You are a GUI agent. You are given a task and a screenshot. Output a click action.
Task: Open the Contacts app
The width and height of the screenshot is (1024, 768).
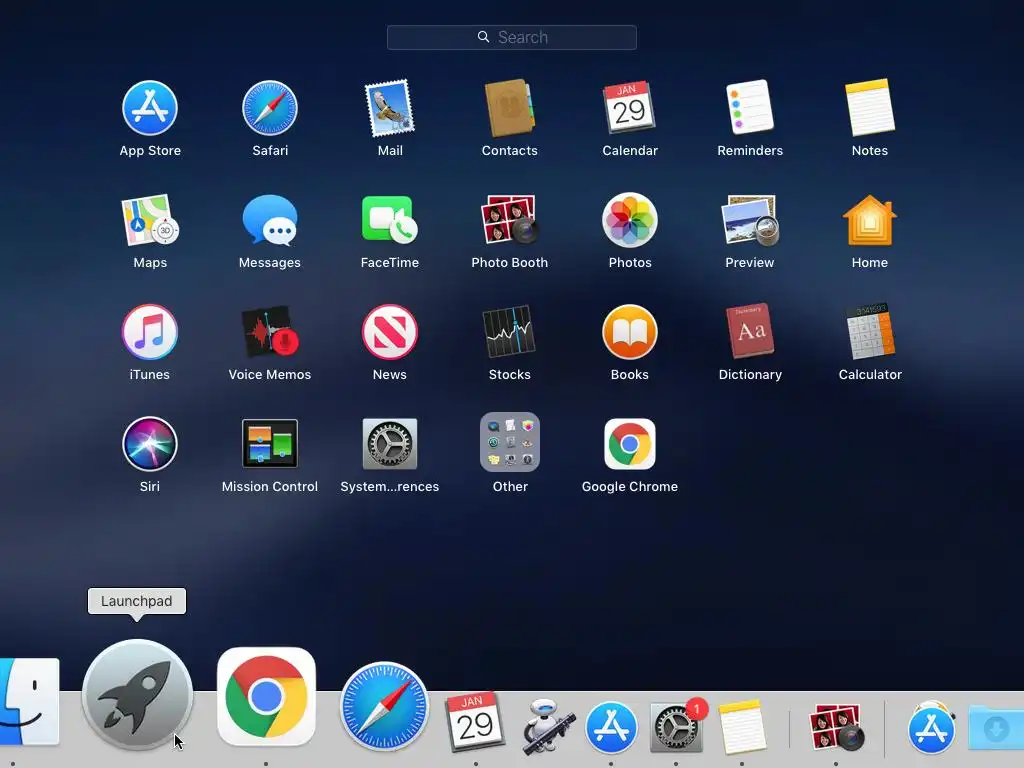point(509,108)
